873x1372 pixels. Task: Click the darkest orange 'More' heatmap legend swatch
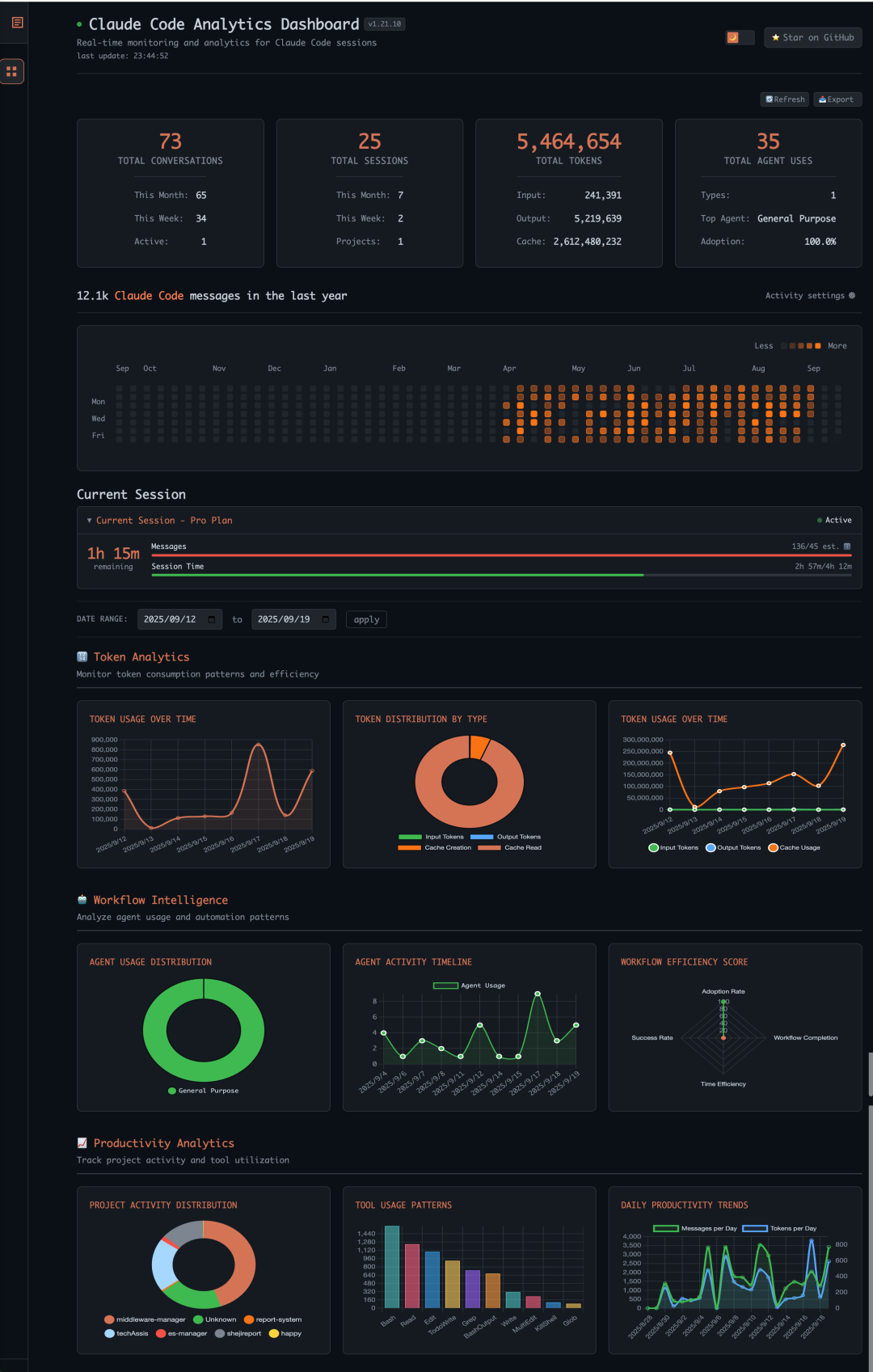point(818,346)
